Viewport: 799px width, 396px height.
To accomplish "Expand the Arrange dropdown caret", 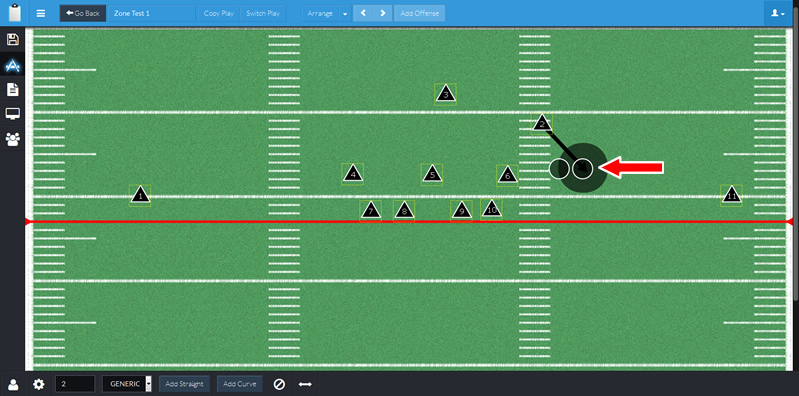I will coord(345,13).
